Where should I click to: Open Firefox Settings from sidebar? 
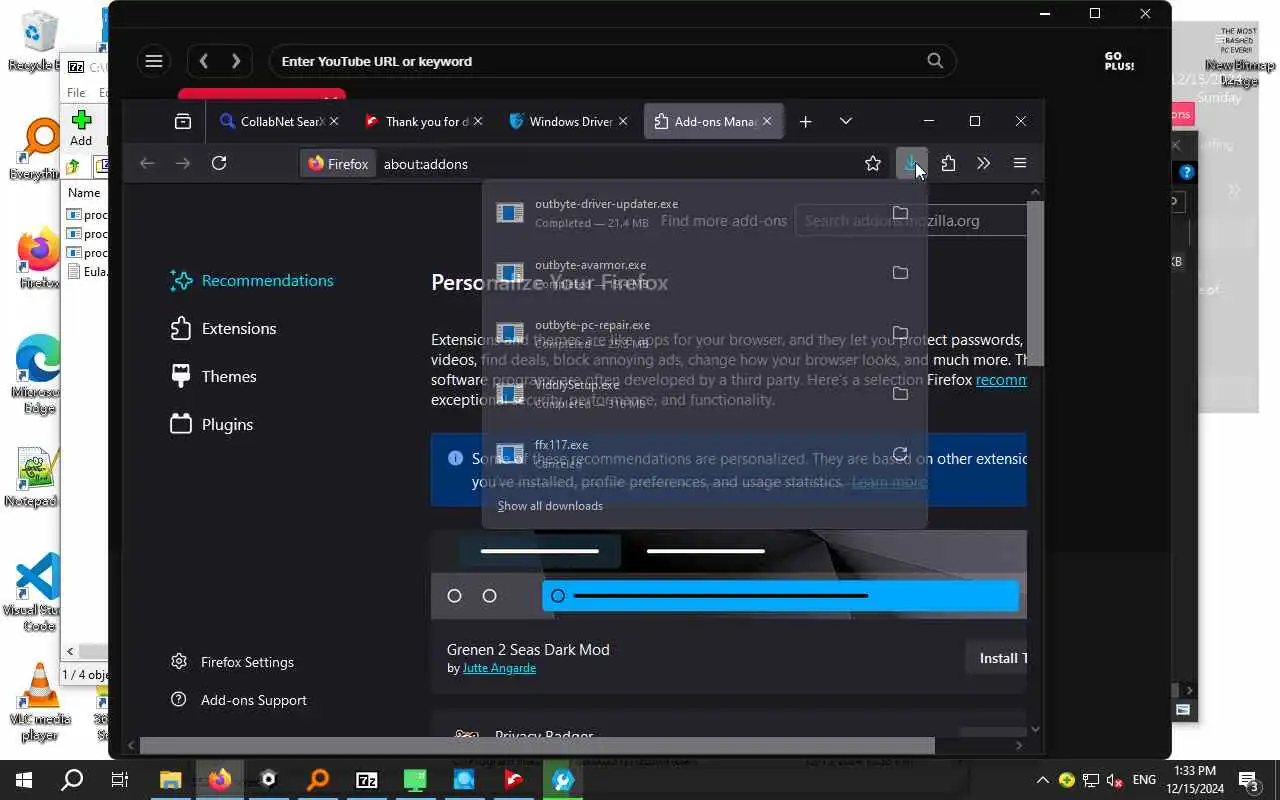232,662
